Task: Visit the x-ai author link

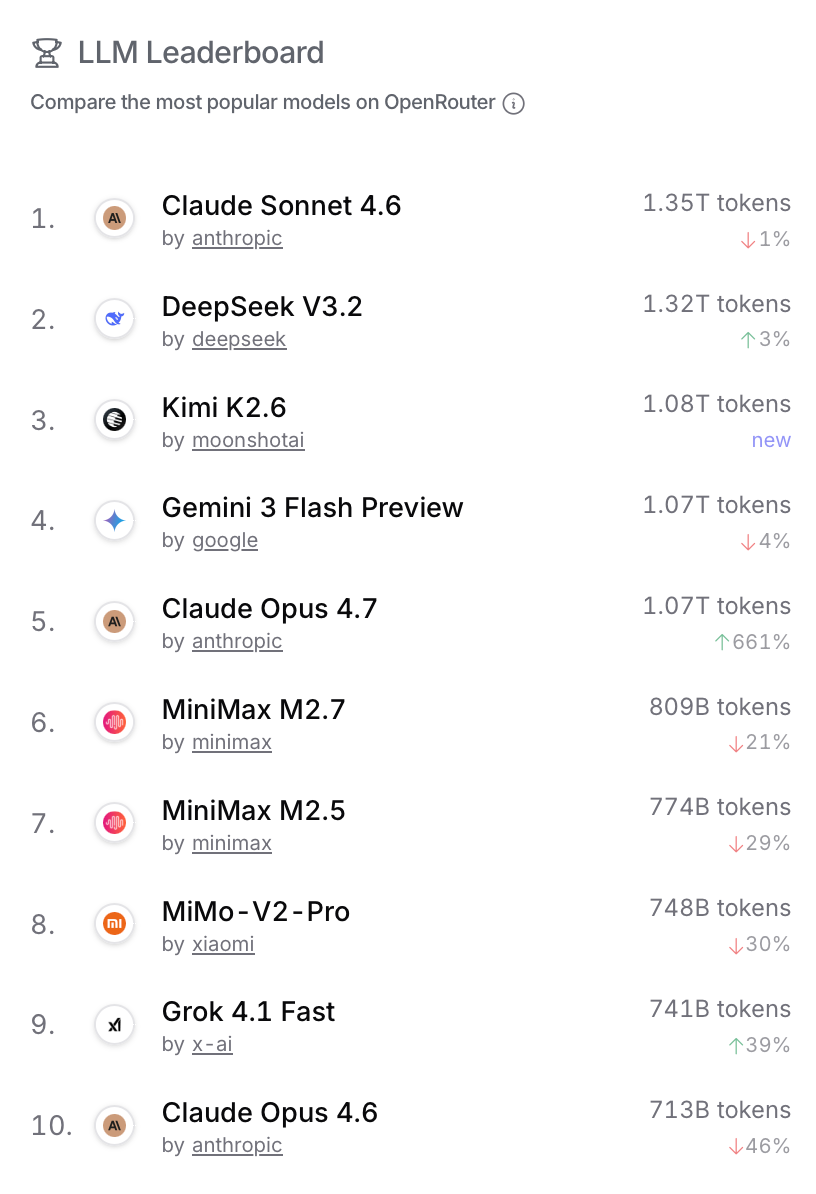Action: [212, 1045]
